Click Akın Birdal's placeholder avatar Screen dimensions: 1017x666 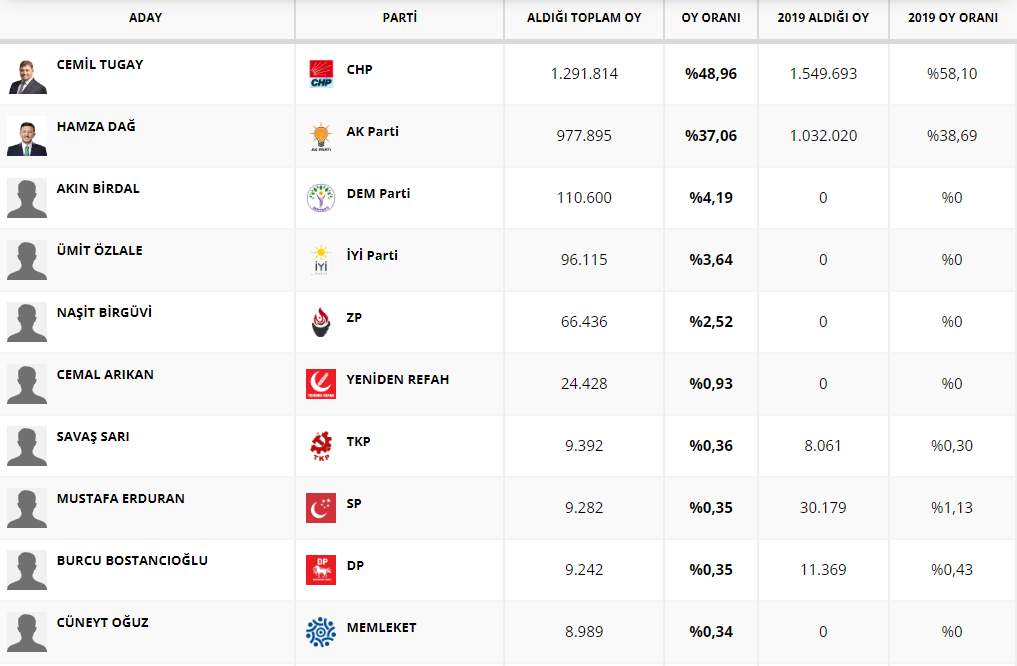click(27, 198)
